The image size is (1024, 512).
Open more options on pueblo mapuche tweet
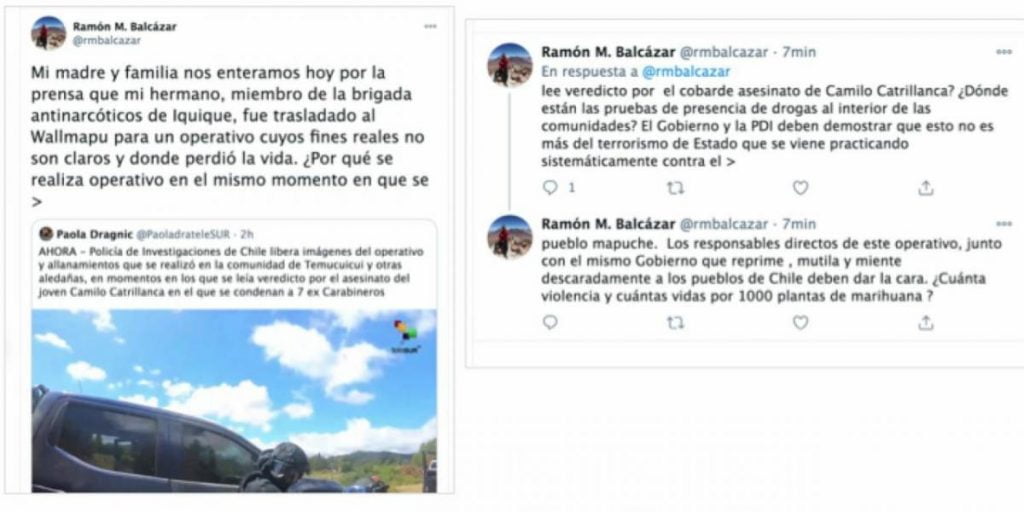[x=1004, y=225]
